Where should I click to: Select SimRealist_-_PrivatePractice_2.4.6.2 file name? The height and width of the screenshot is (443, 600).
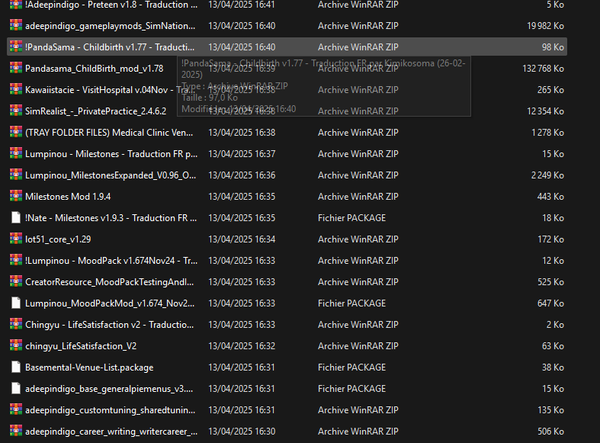pos(96,111)
